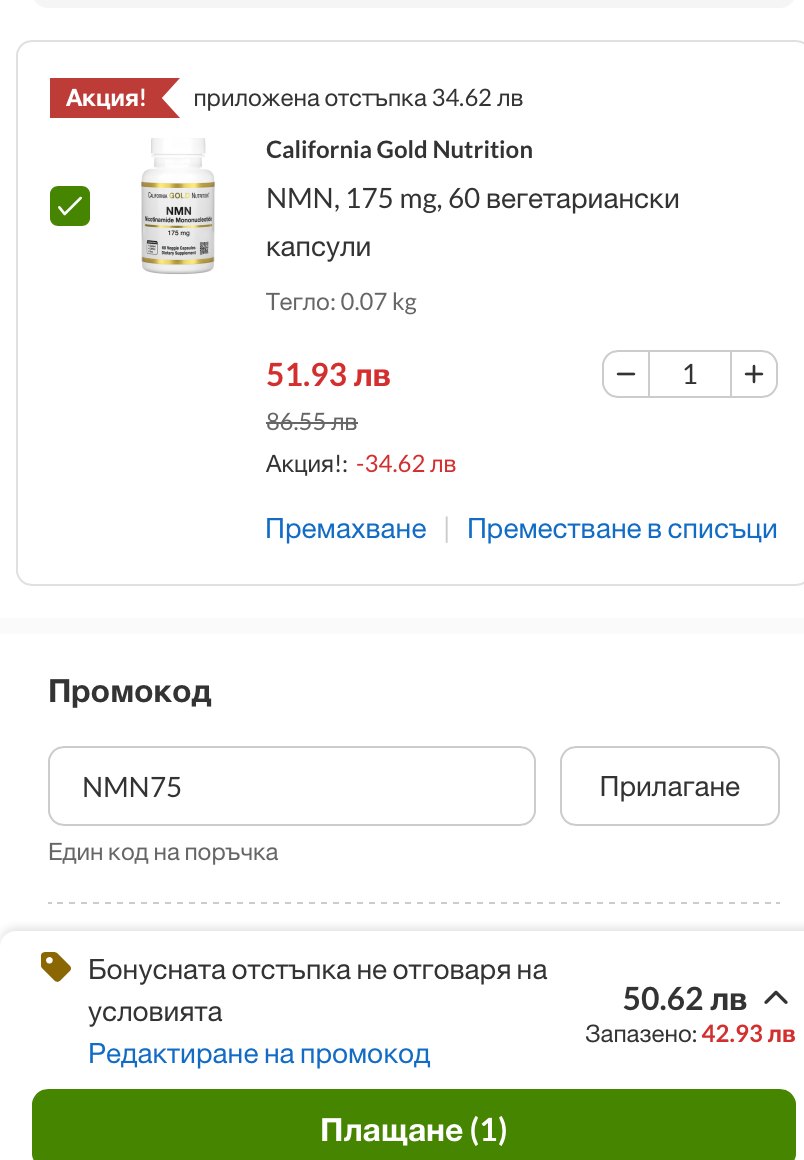The height and width of the screenshot is (1160, 804).
Task: Click the red Акция! badge
Action: 108,98
